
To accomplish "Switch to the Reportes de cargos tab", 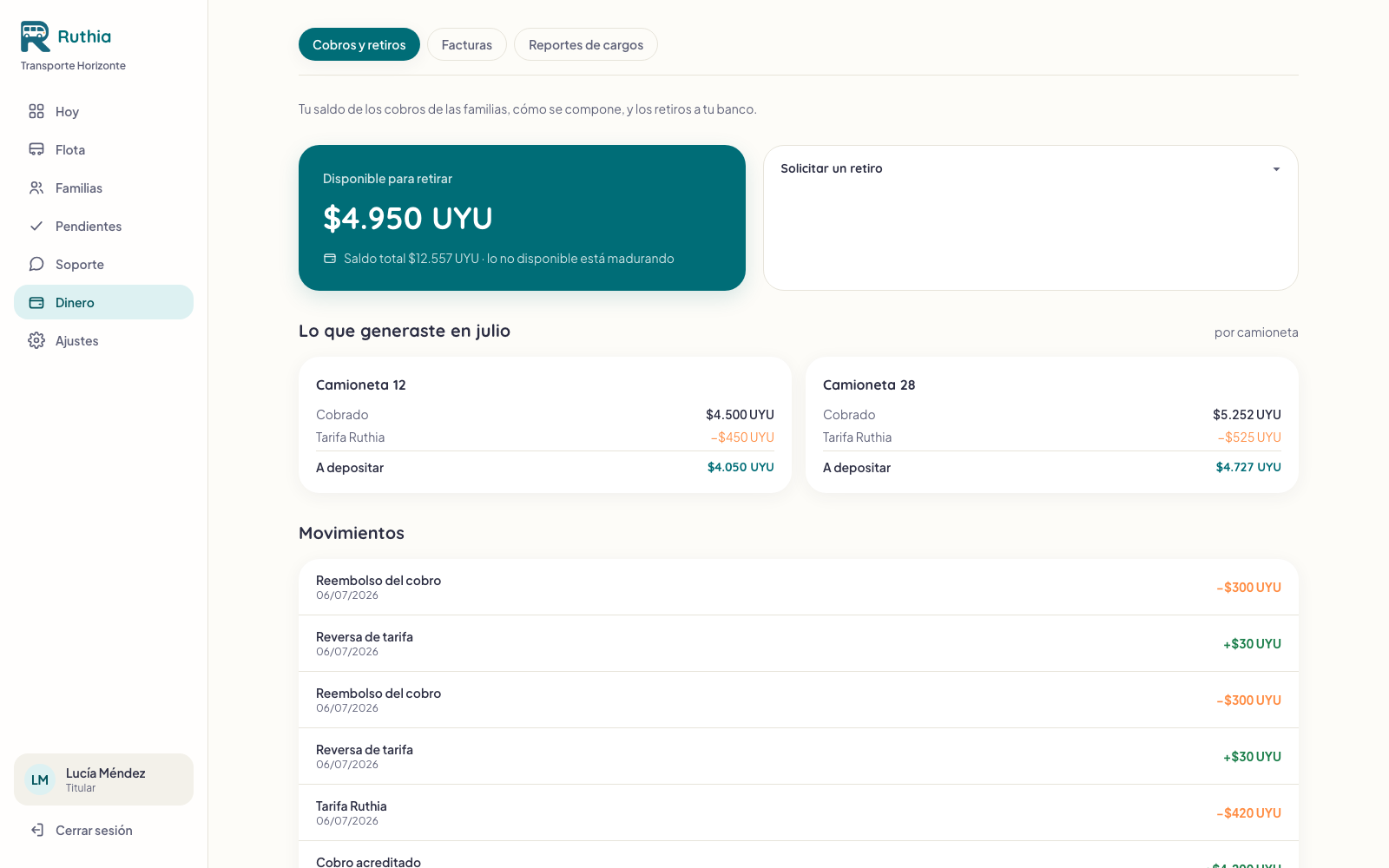I will pyautogui.click(x=586, y=44).
